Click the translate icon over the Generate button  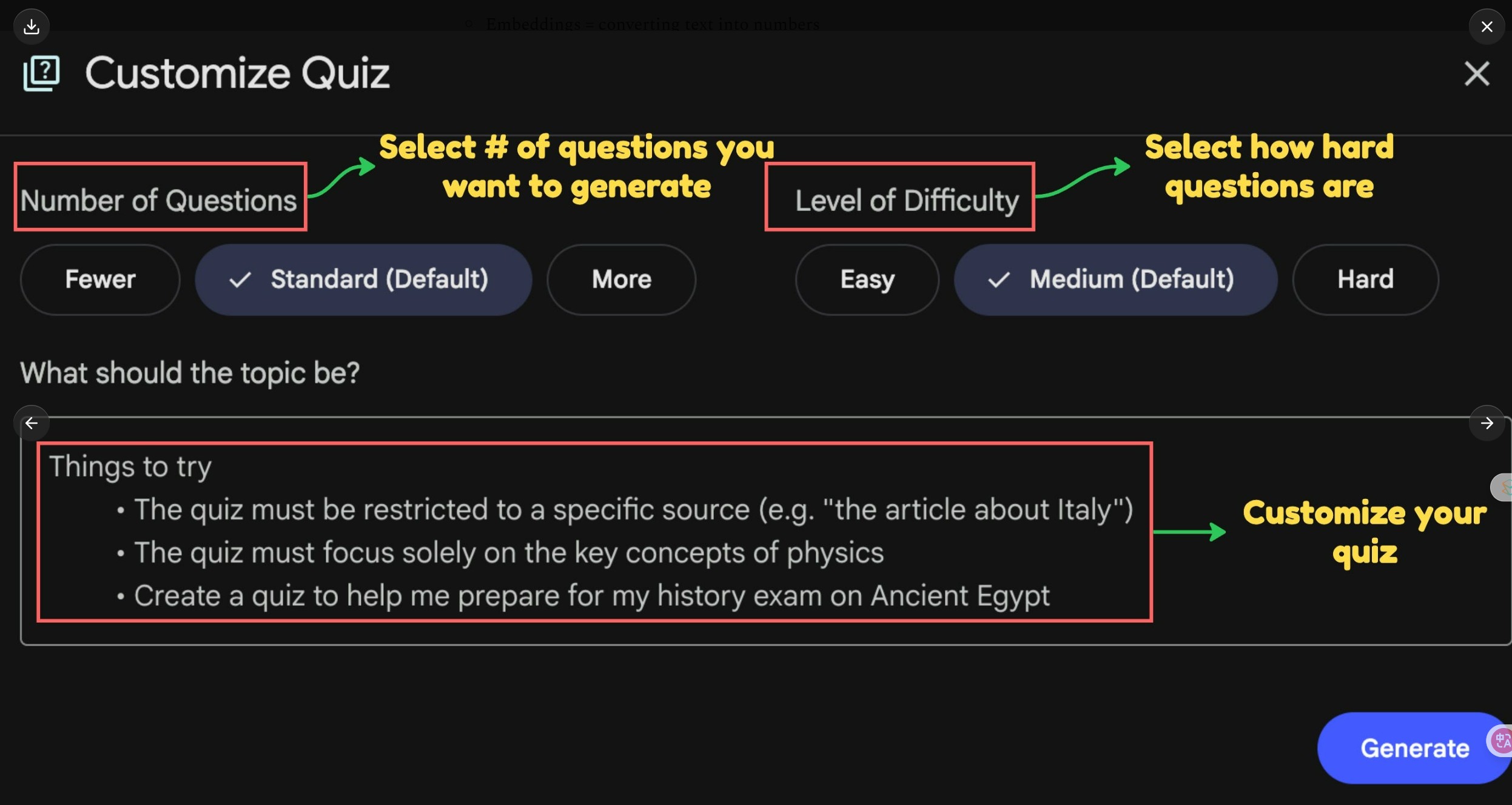click(x=1501, y=741)
